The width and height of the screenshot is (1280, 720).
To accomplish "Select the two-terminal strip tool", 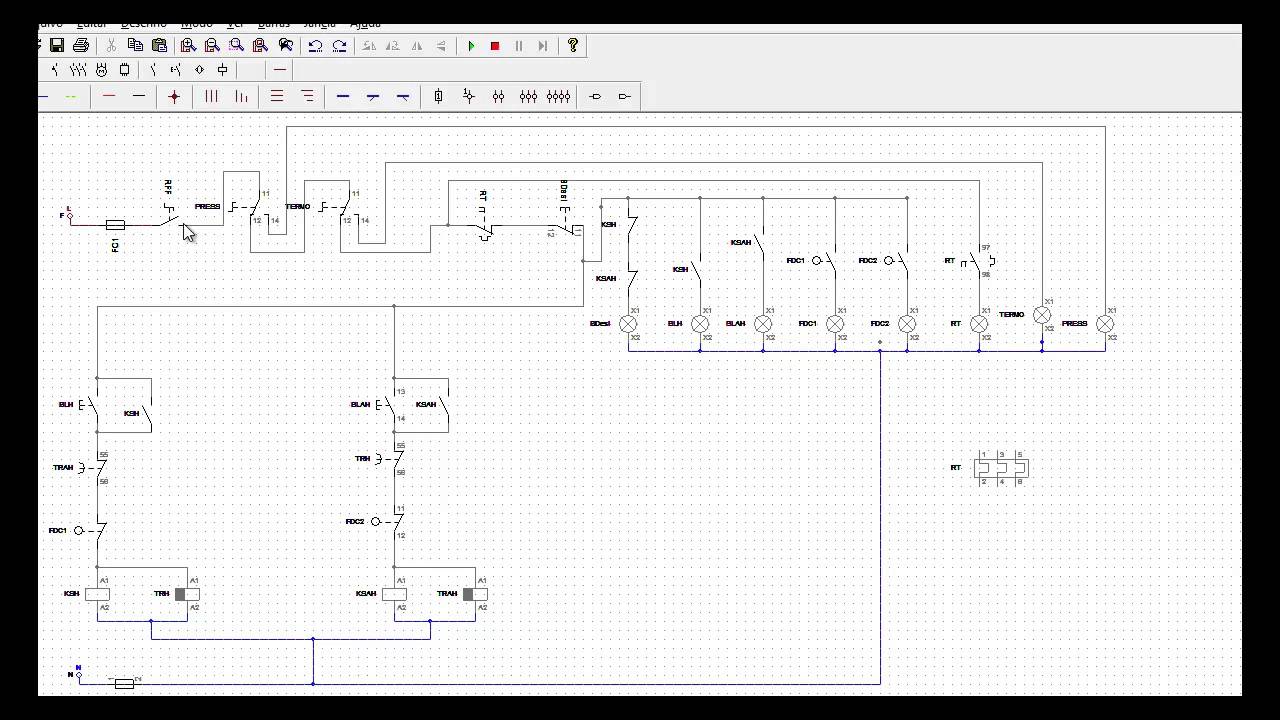I will (498, 96).
